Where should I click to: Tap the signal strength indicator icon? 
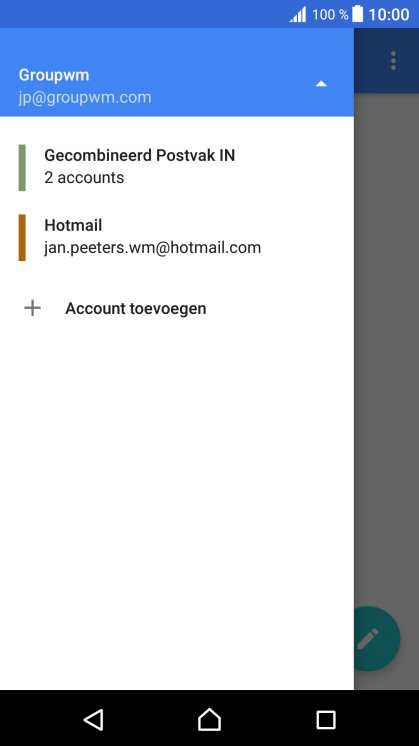298,15
